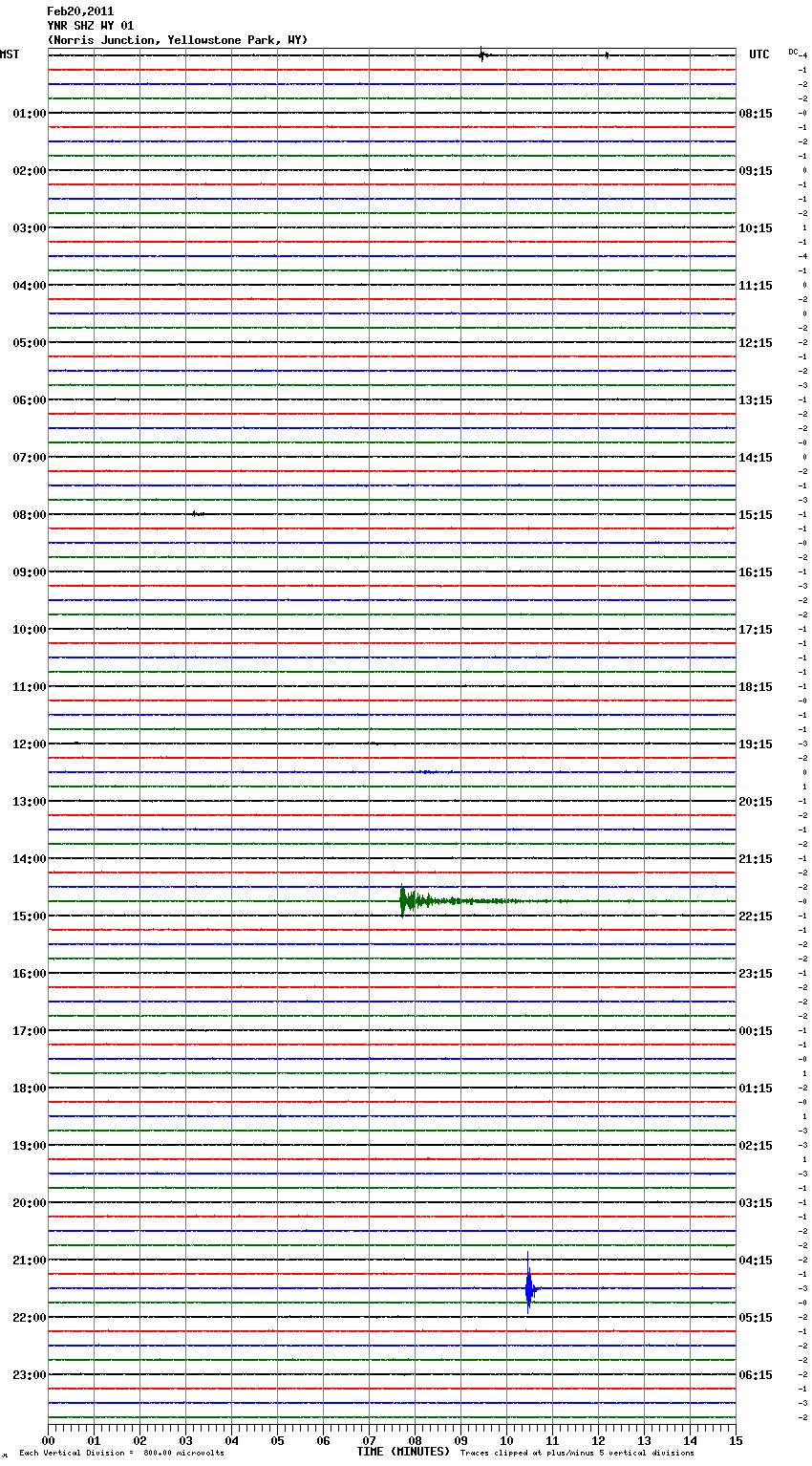Click the 04:15 UTC time label
The width and height of the screenshot is (812, 1466).
pyautogui.click(x=756, y=1261)
